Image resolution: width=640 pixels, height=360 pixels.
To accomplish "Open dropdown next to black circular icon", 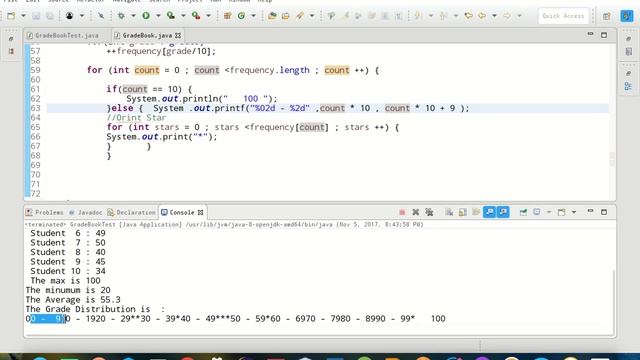I will [x=82, y=16].
